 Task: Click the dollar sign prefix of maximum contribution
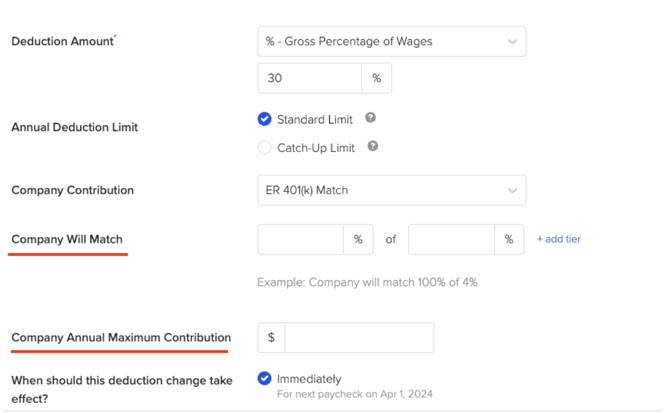point(271,337)
